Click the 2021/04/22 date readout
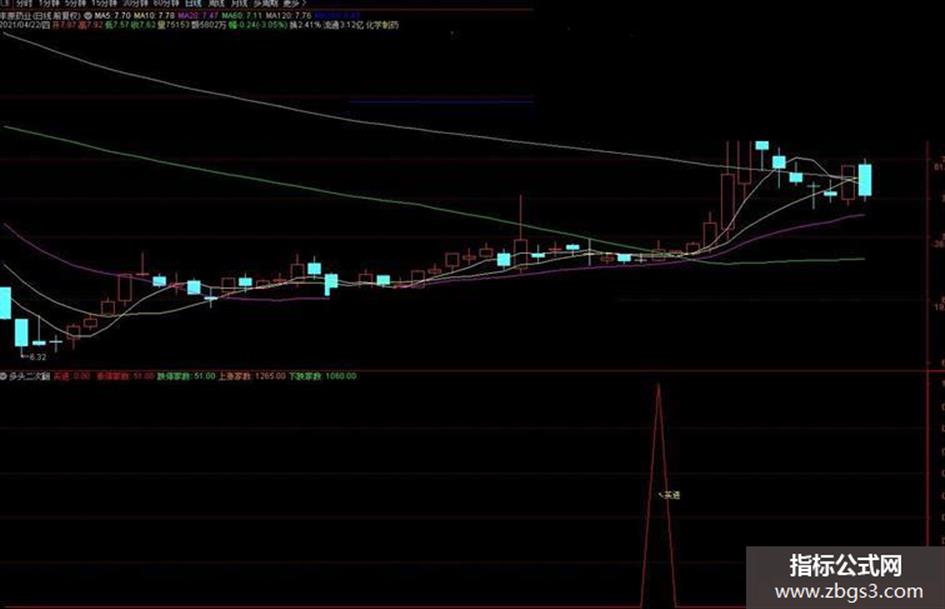945x609 pixels. point(25,25)
